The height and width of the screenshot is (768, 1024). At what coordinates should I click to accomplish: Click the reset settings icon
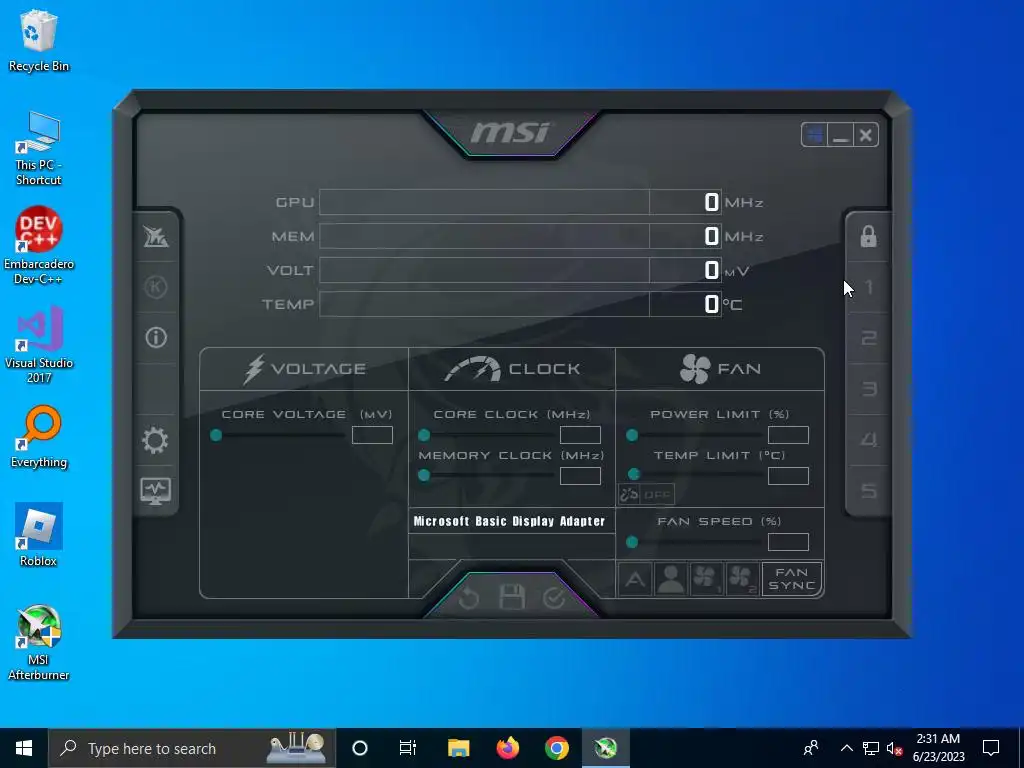(469, 597)
